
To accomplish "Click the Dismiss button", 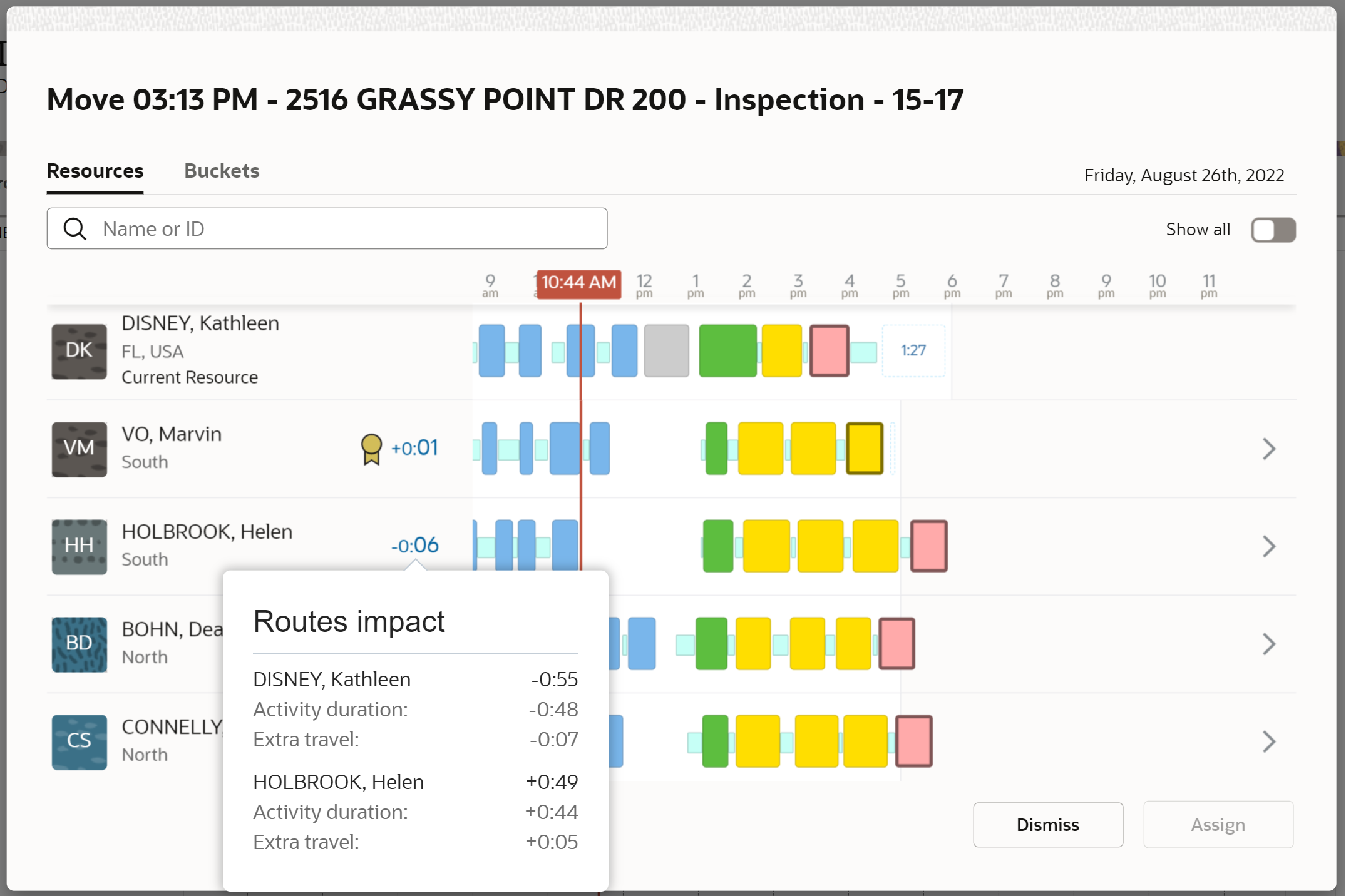I will [x=1047, y=825].
